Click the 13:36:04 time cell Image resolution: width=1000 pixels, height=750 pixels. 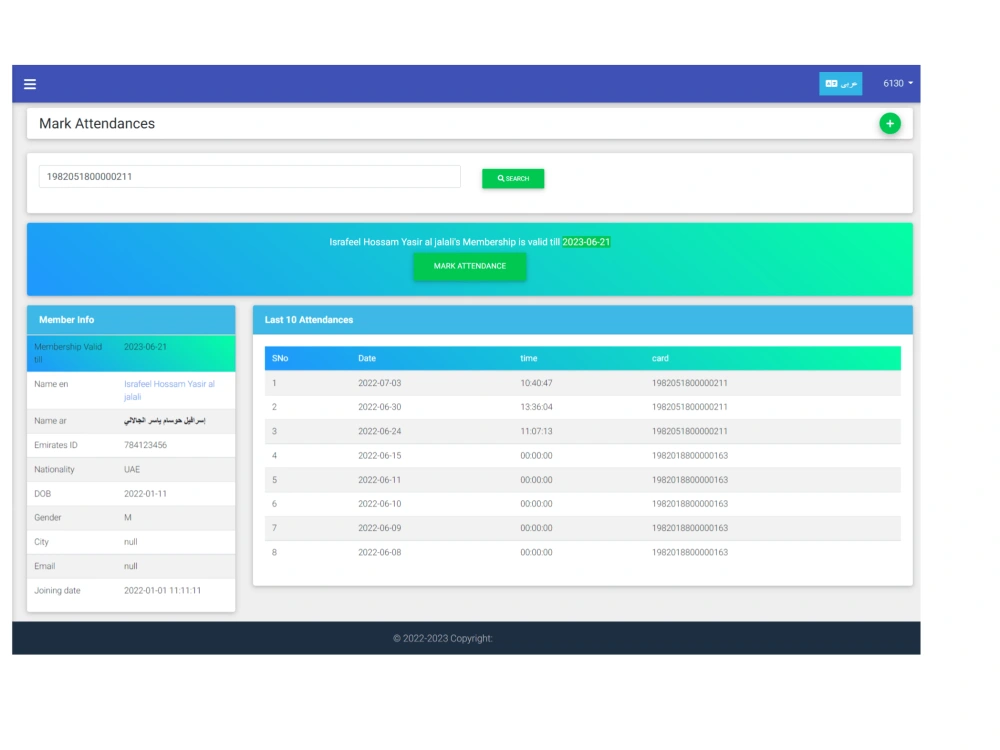tap(536, 407)
